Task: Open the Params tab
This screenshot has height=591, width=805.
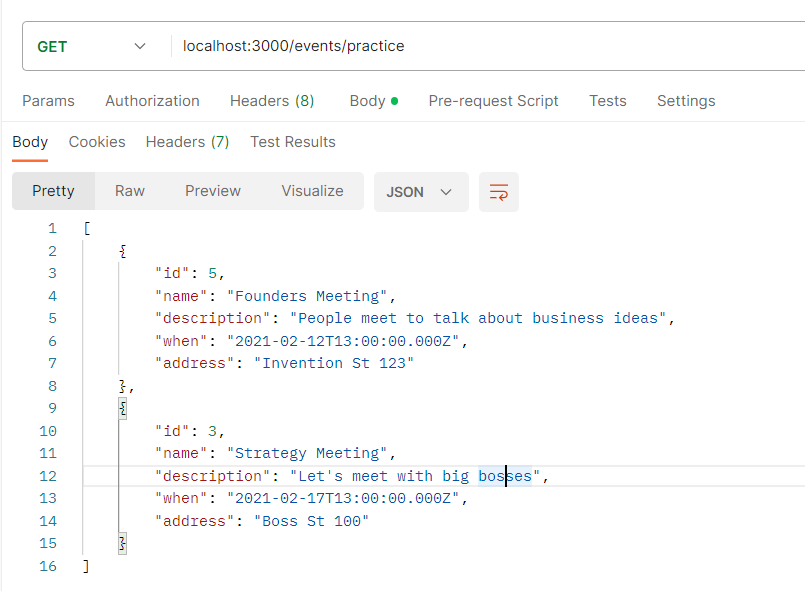Action: coord(48,101)
